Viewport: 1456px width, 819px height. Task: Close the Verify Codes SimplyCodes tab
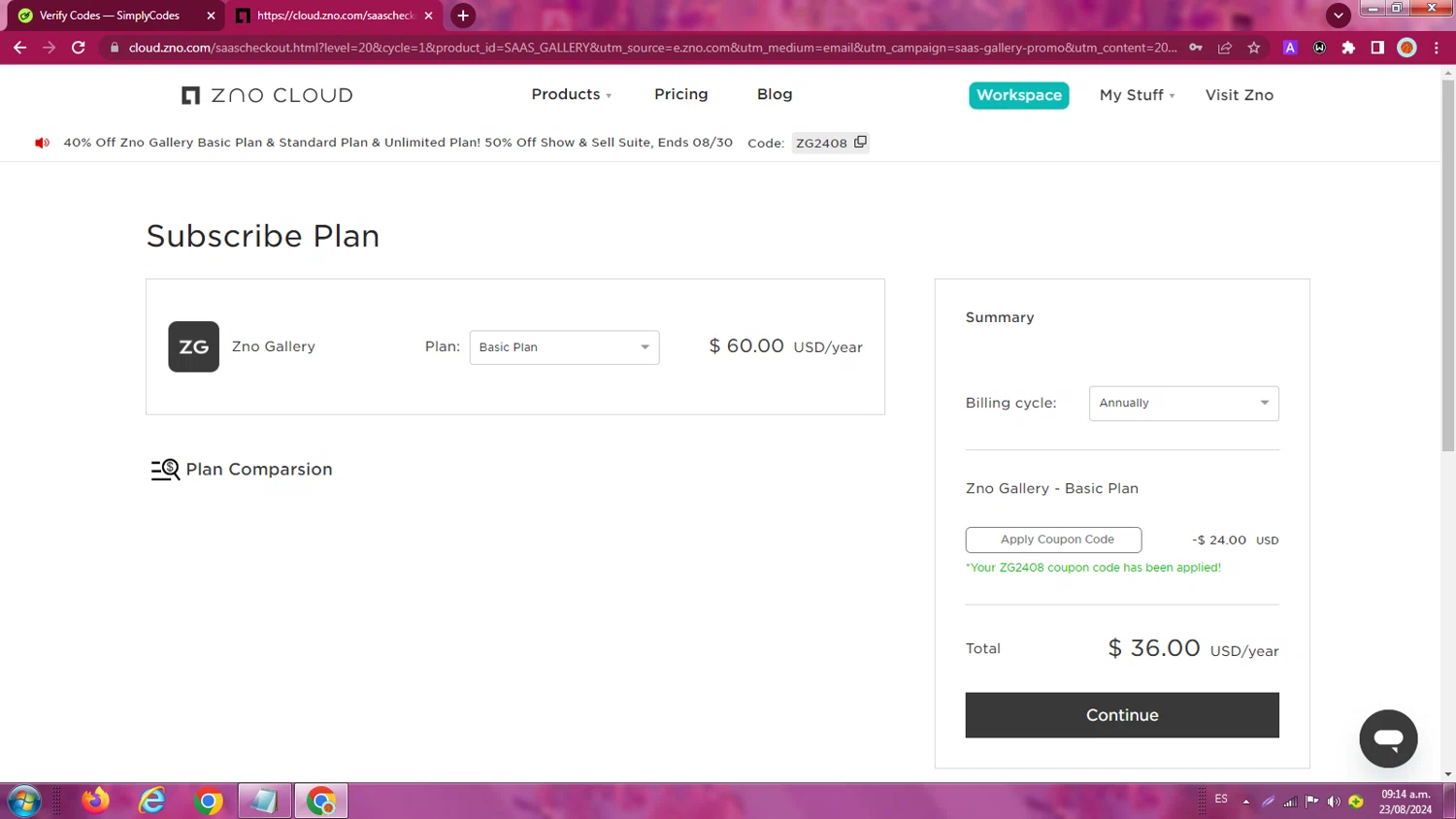(x=211, y=16)
